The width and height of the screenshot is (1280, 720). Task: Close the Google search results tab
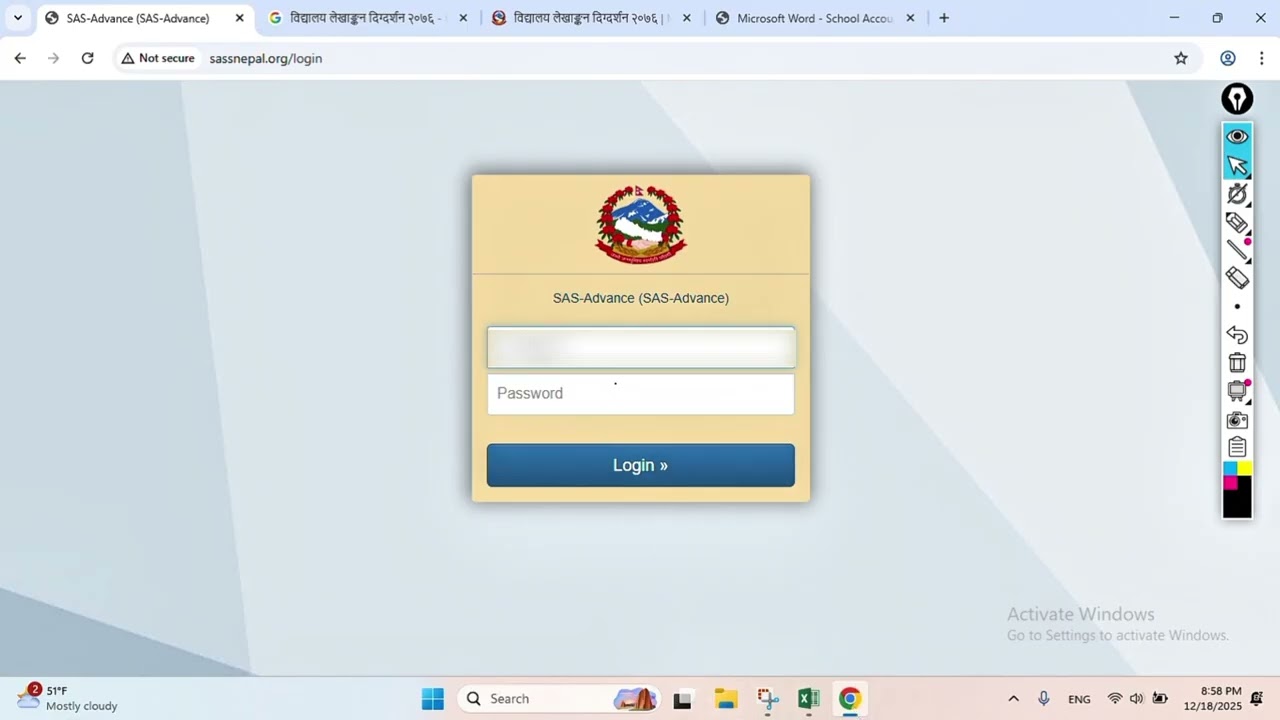click(x=463, y=18)
